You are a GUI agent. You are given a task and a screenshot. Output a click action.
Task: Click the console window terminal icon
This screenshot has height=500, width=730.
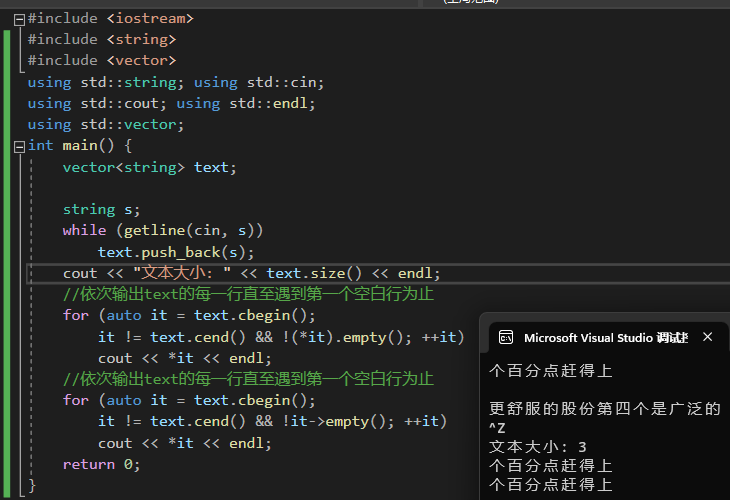click(506, 338)
